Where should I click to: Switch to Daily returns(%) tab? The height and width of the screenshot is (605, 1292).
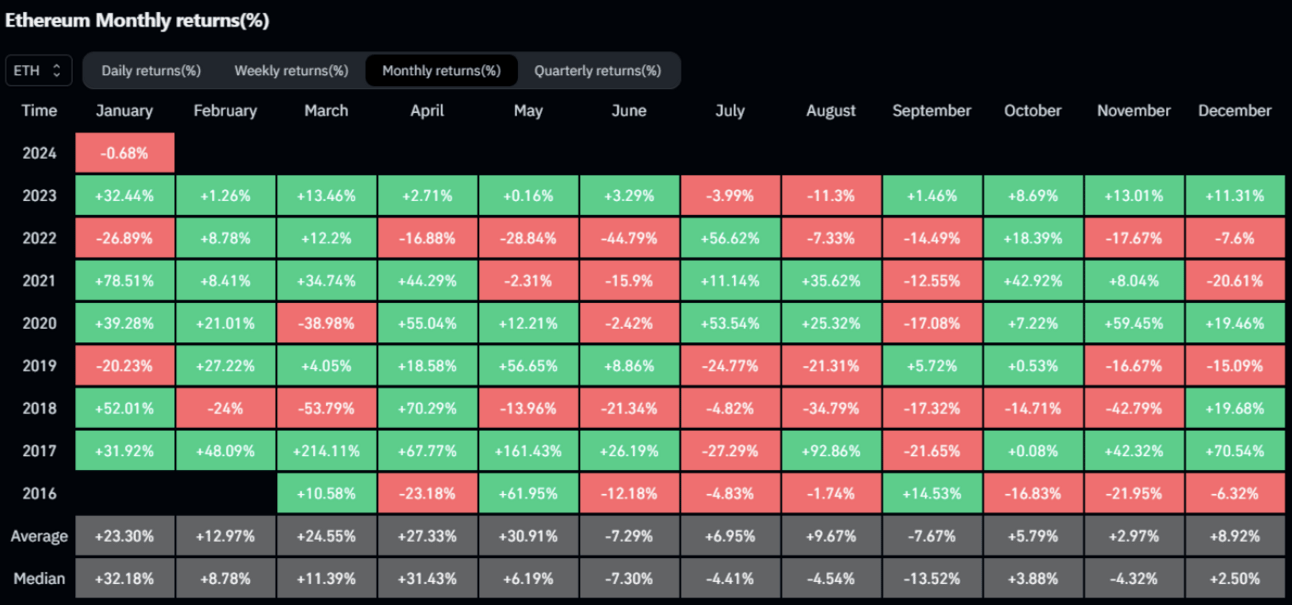[x=151, y=71]
